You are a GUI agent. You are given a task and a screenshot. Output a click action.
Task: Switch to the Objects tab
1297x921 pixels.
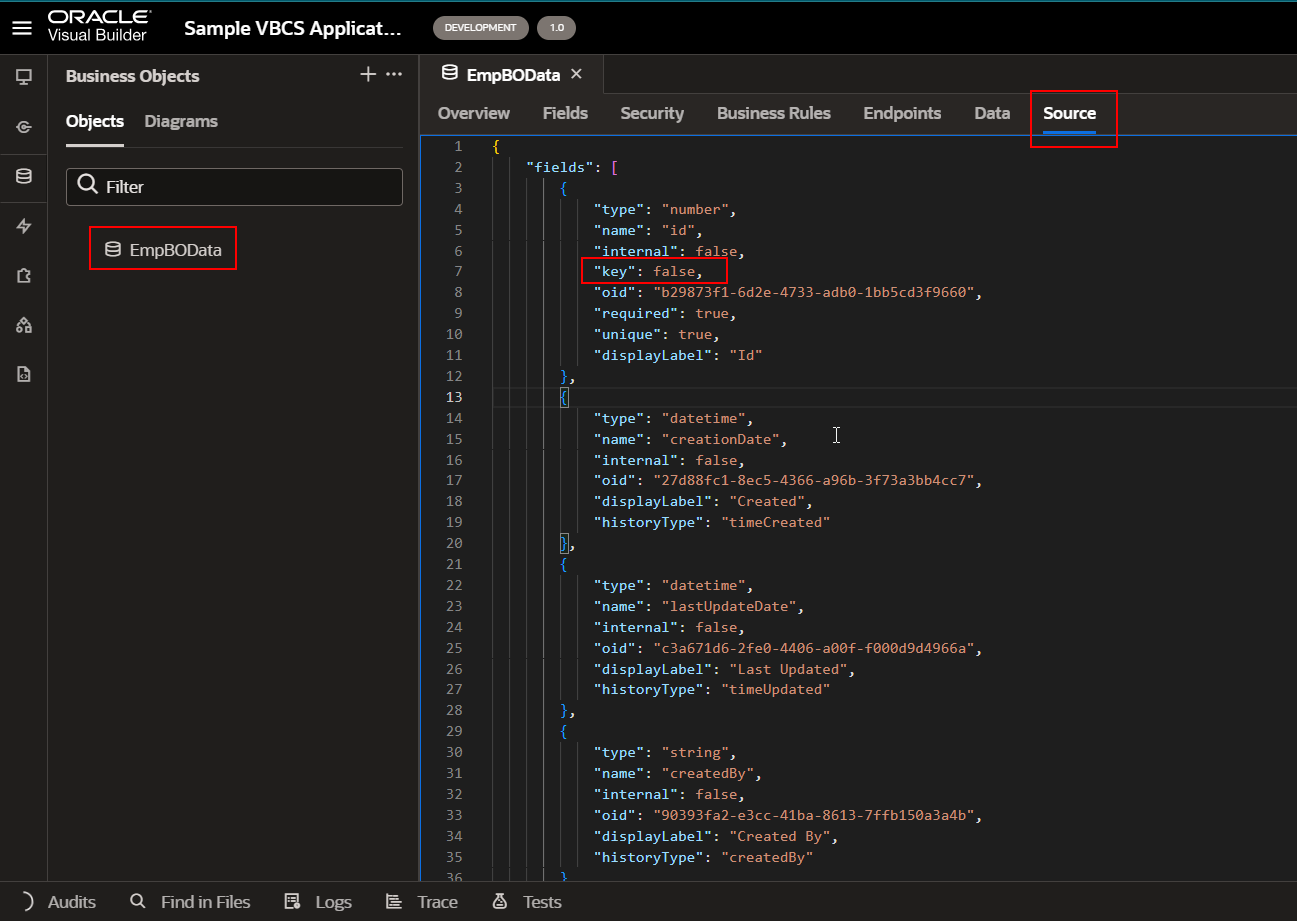(x=95, y=121)
